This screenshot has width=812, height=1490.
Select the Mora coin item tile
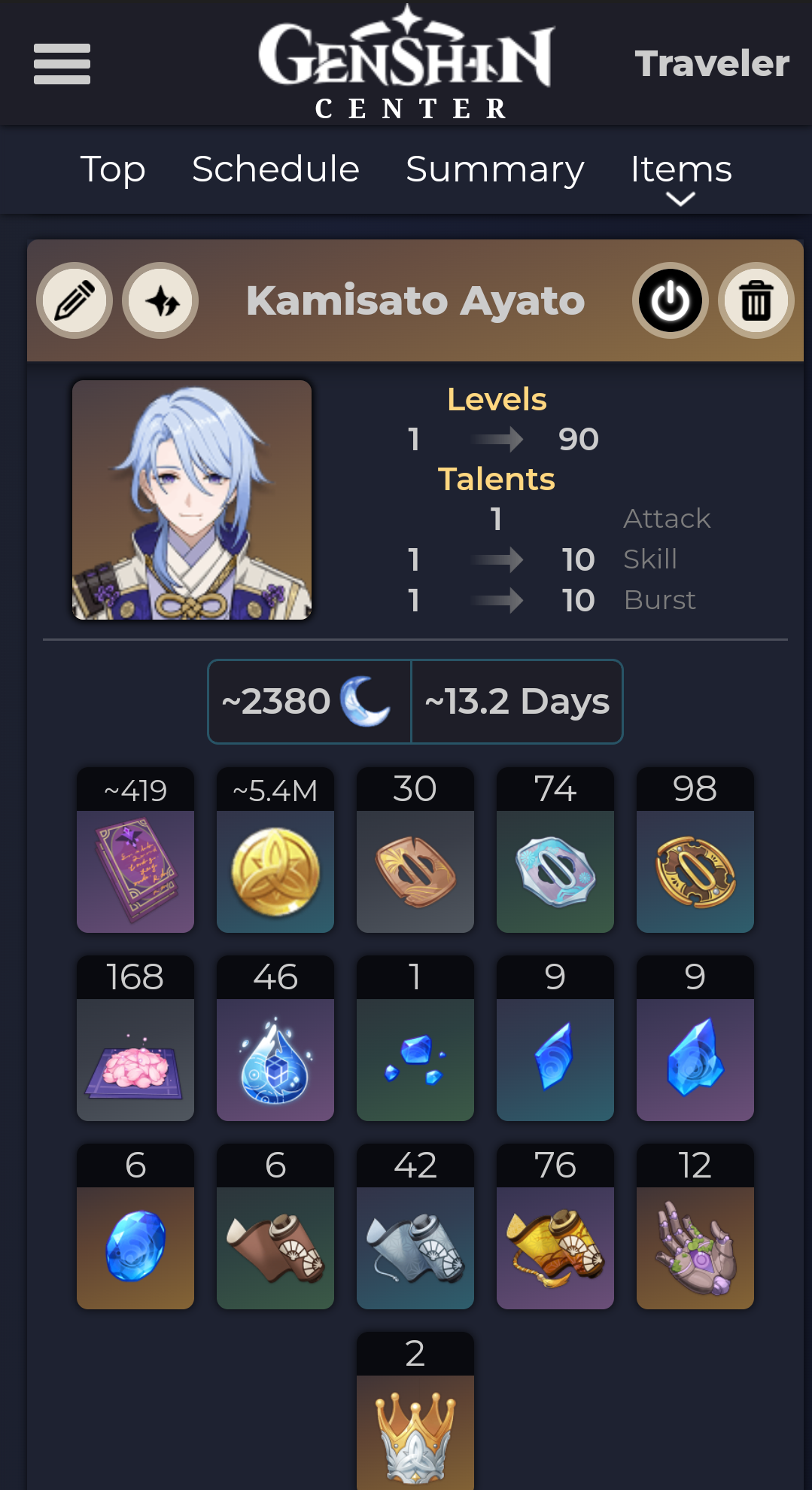pos(275,850)
